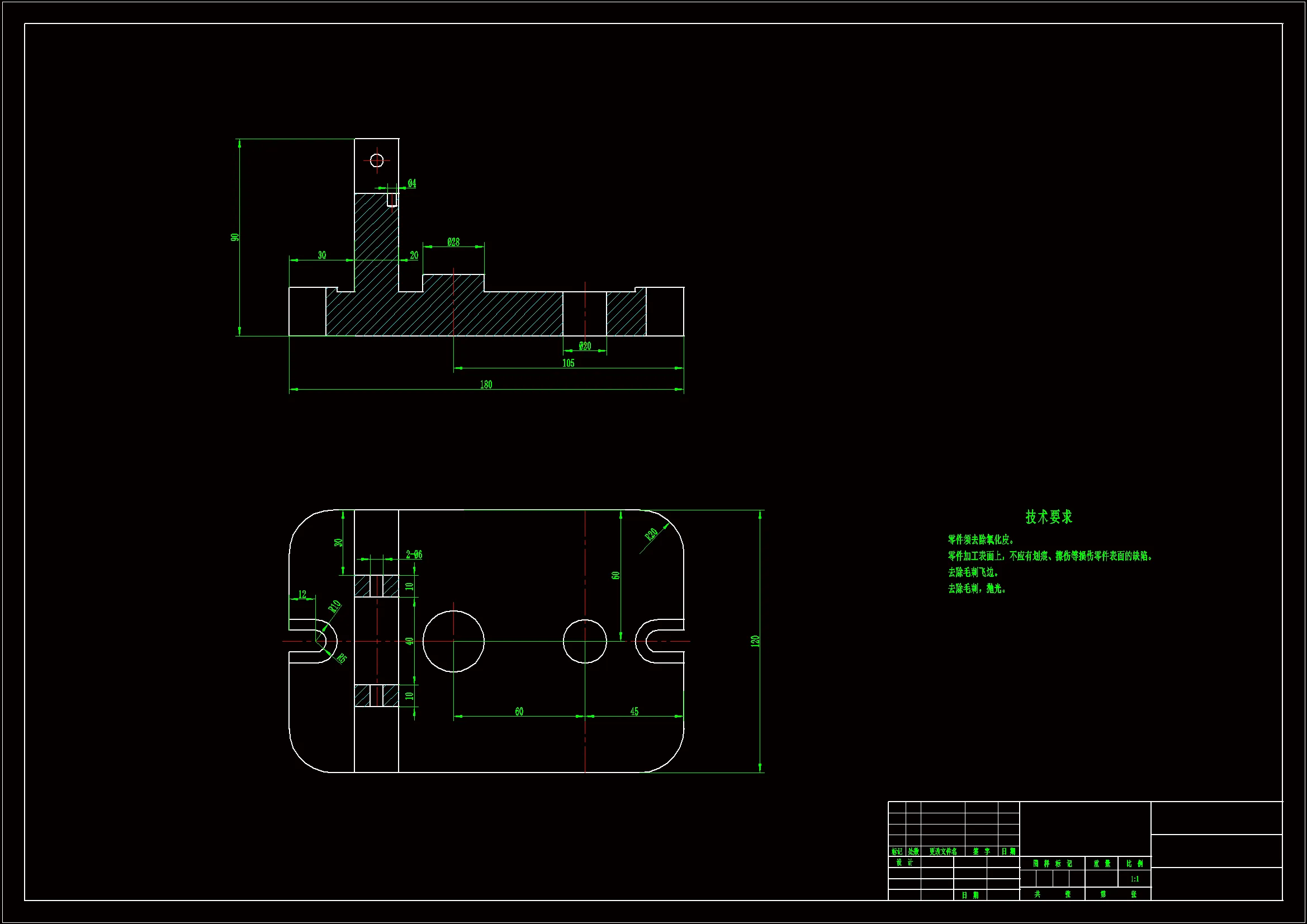Select the 去除毛刺飞边 requirement line

973,572
